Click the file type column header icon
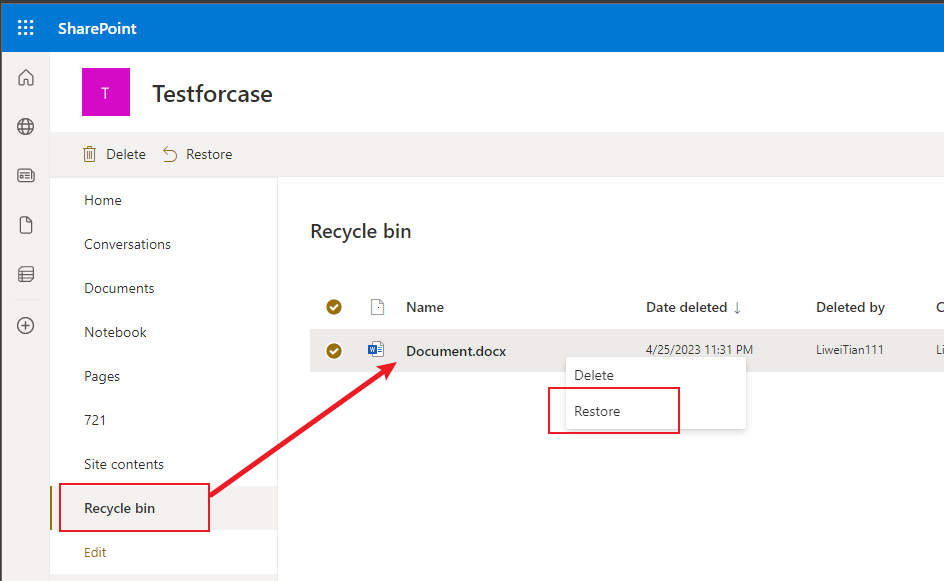 pos(377,307)
